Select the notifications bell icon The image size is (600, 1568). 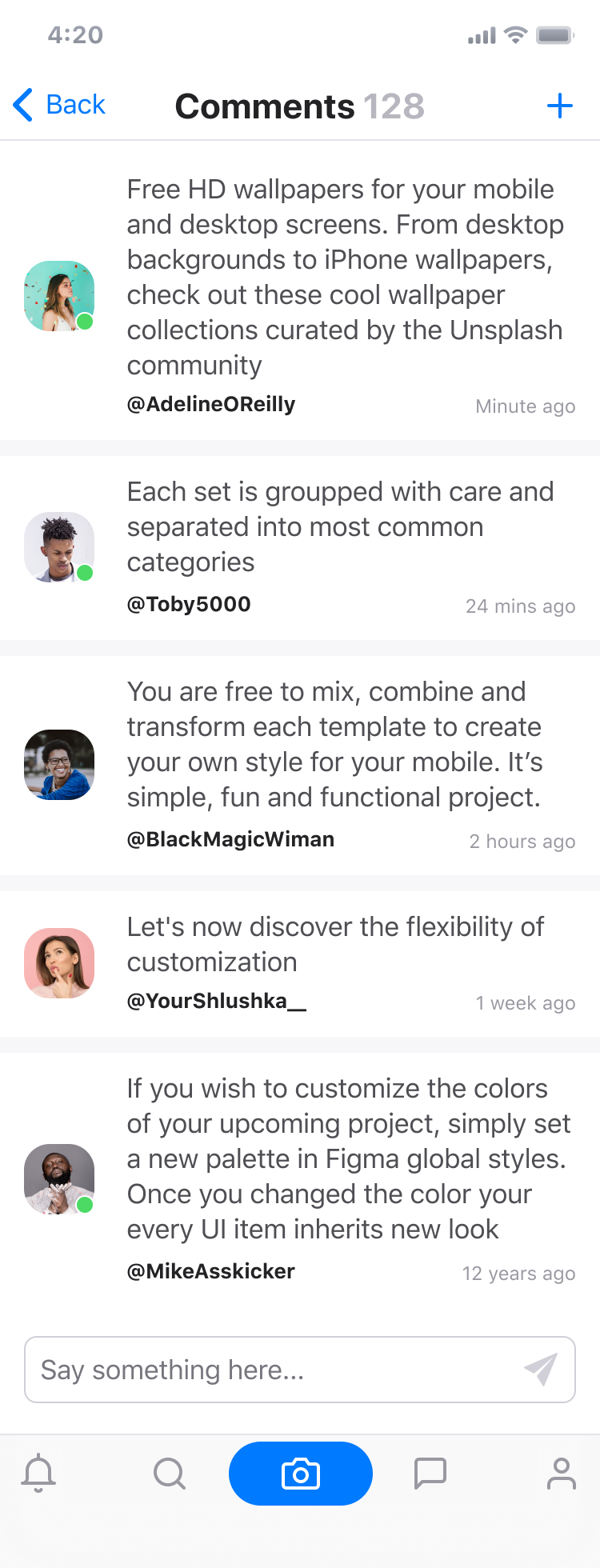click(x=39, y=1473)
